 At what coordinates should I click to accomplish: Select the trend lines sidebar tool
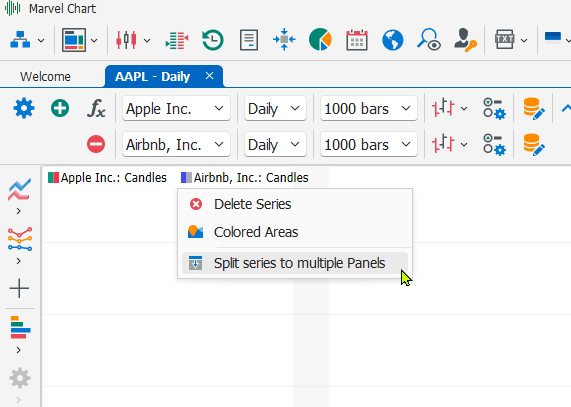pos(19,190)
